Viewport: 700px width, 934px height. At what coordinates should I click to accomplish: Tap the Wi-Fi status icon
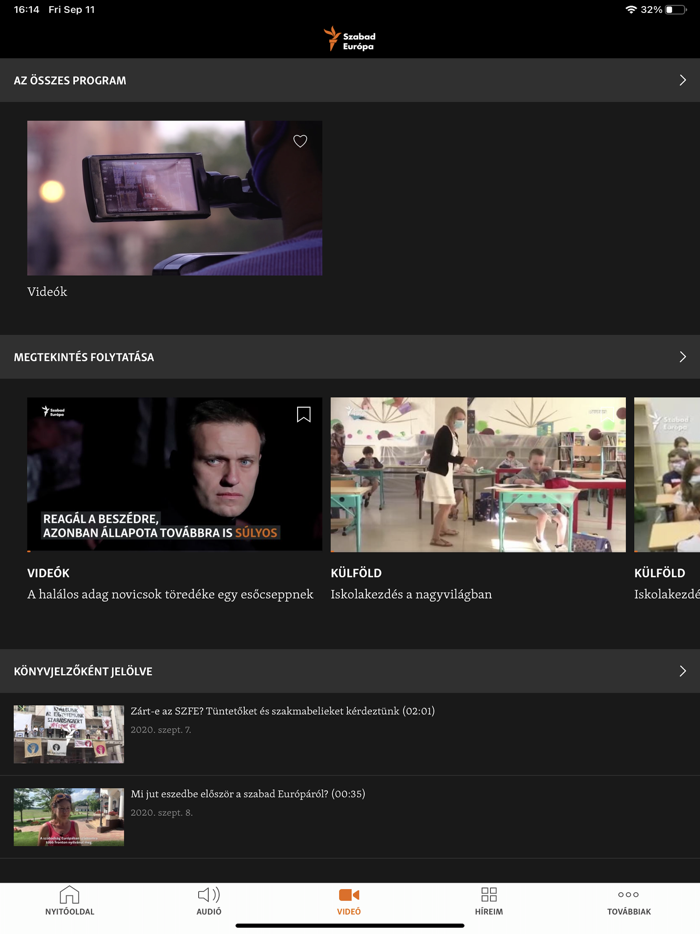point(631,10)
